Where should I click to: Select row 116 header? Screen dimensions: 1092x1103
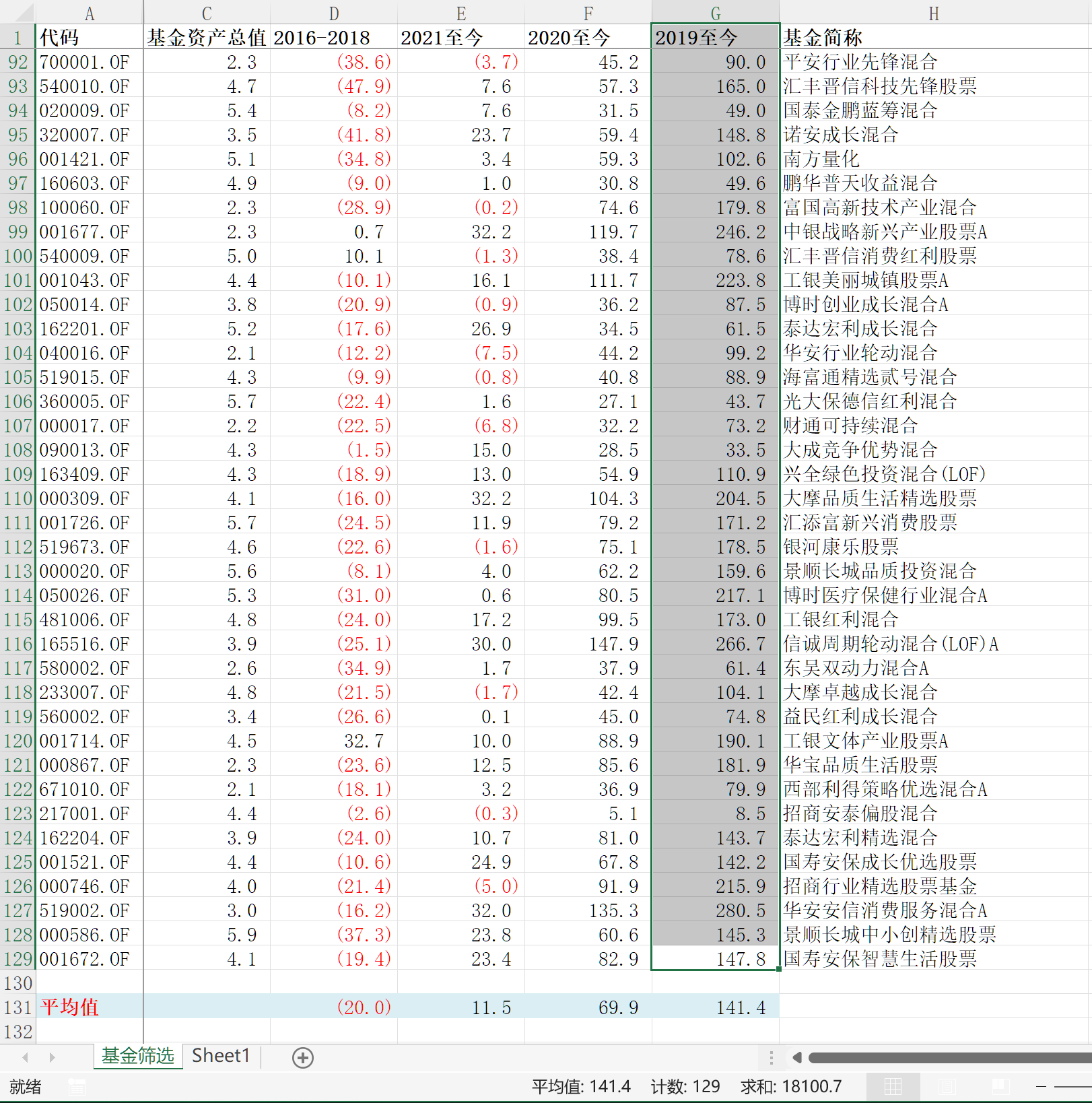coord(18,644)
